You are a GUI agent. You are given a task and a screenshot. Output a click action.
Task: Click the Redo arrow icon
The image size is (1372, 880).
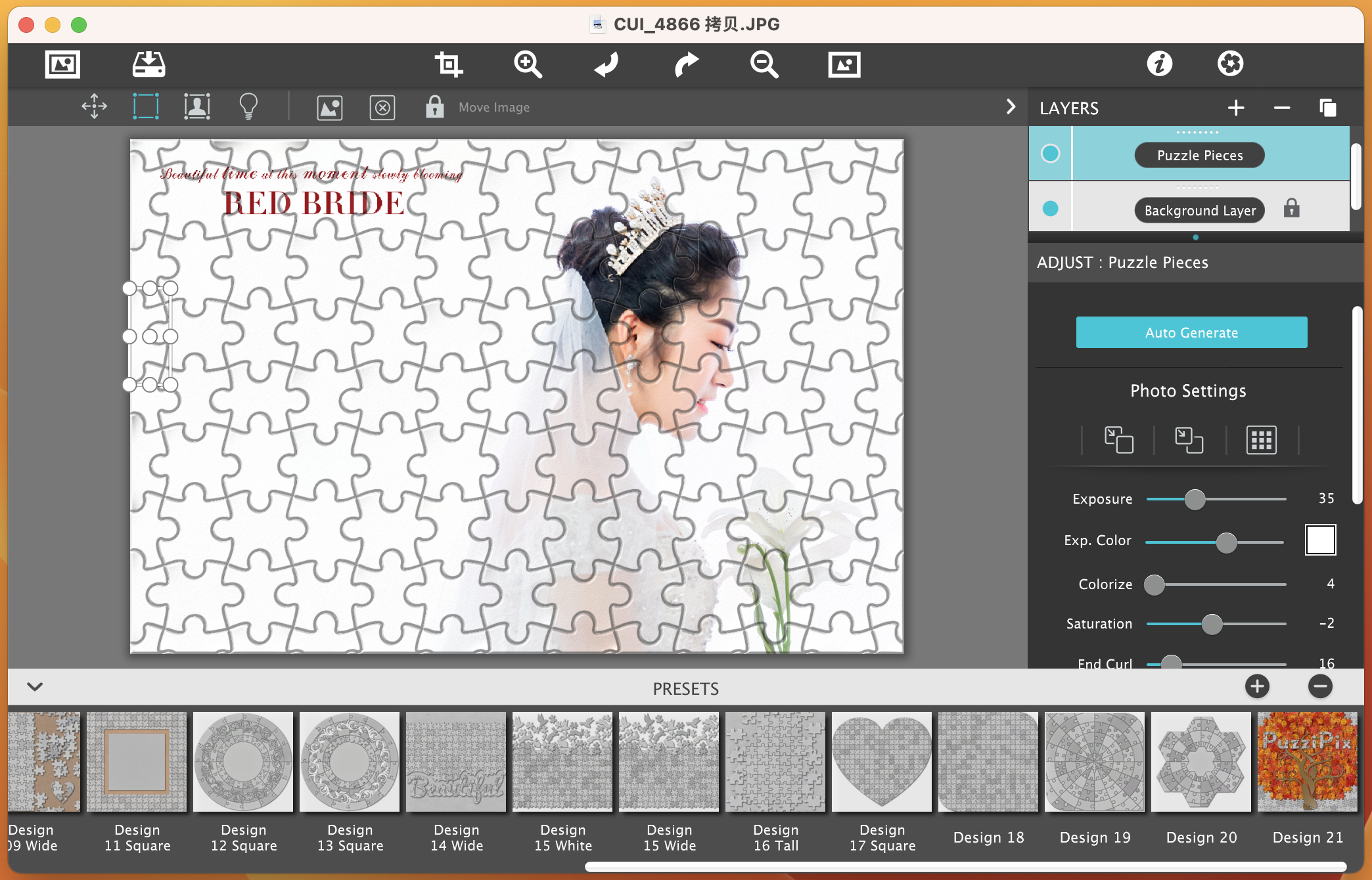[x=686, y=64]
